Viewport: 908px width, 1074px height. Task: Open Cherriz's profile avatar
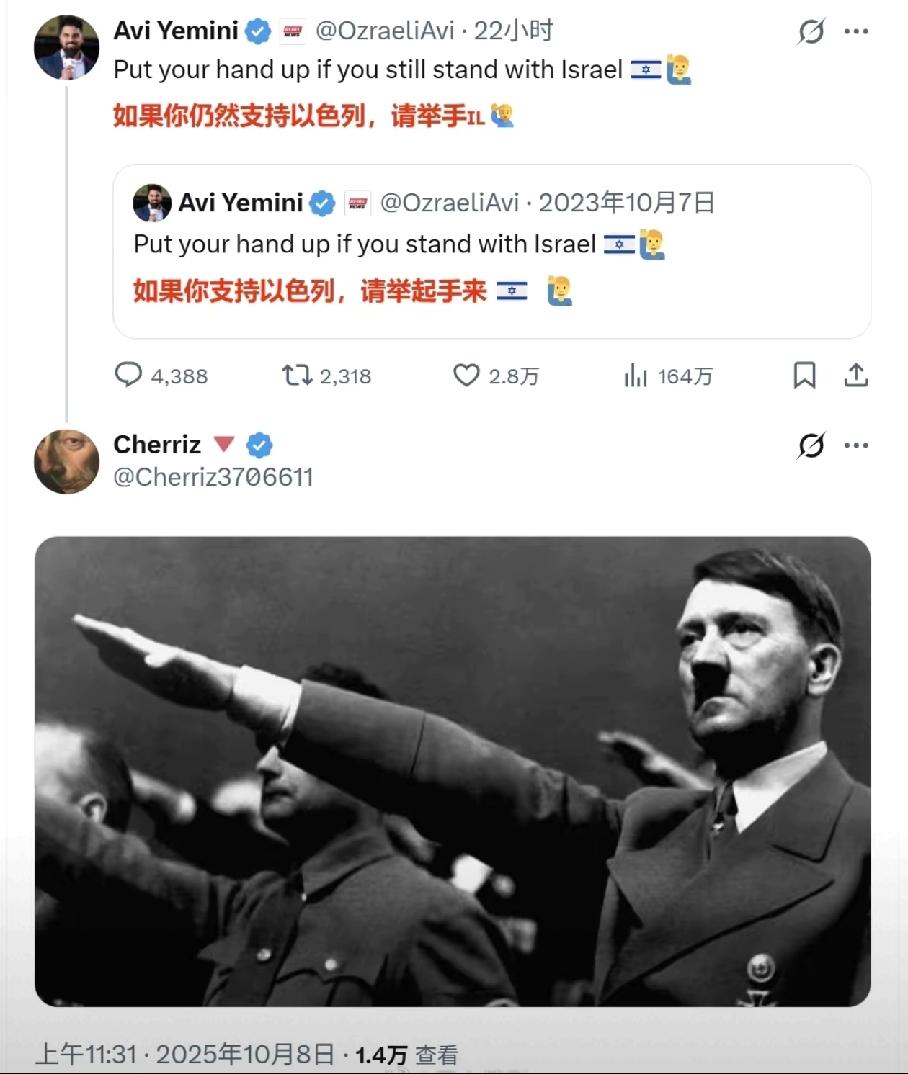pyautogui.click(x=66, y=462)
